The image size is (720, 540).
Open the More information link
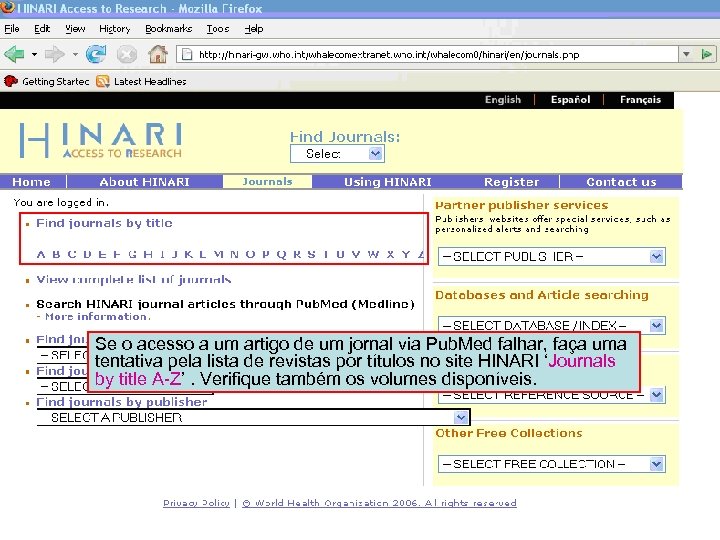[x=96, y=317]
